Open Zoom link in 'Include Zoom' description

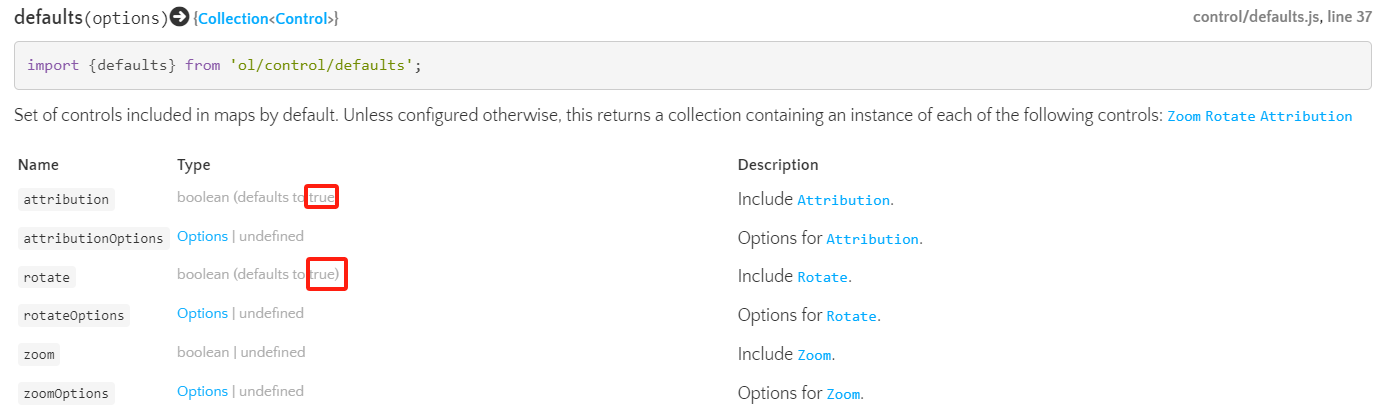click(814, 355)
